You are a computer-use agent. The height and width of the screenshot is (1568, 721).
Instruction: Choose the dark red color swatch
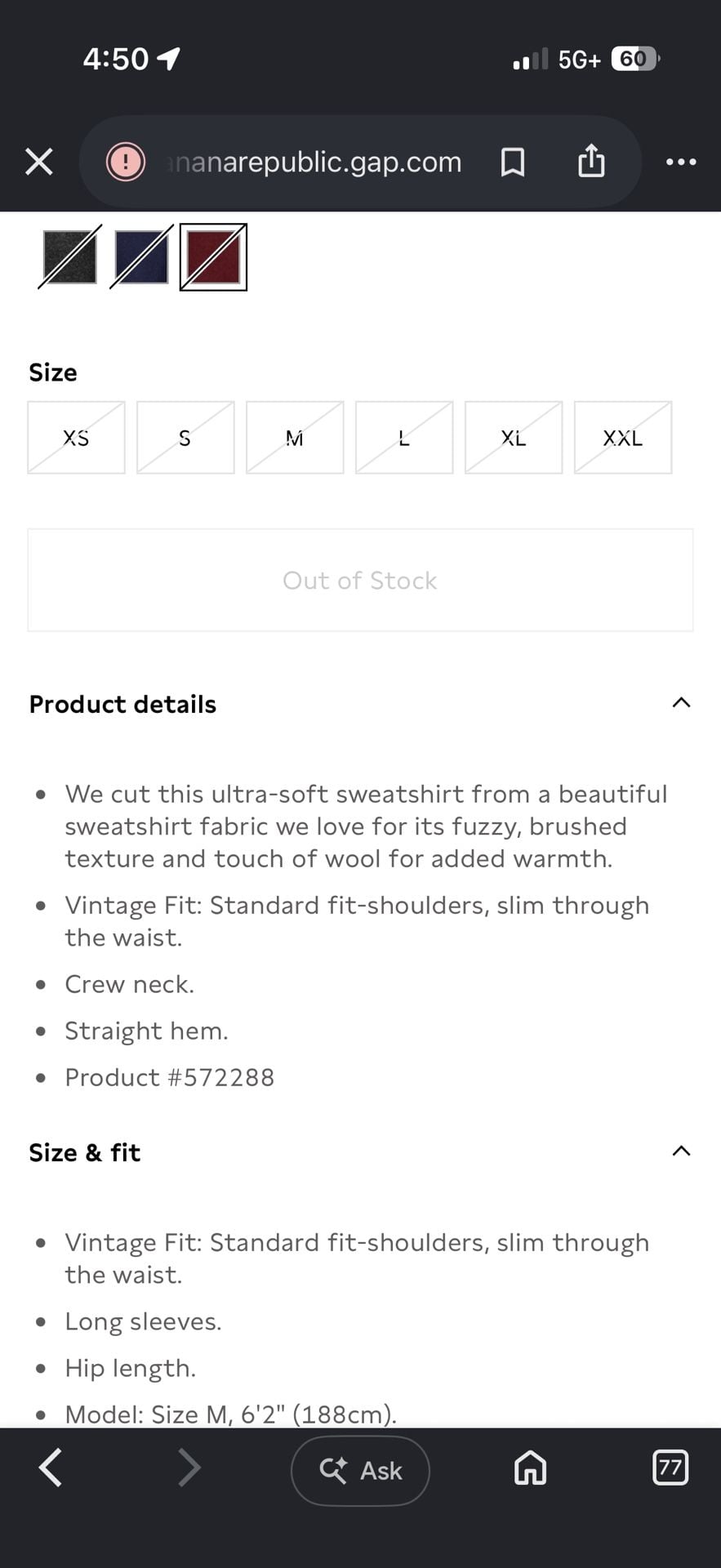(213, 257)
